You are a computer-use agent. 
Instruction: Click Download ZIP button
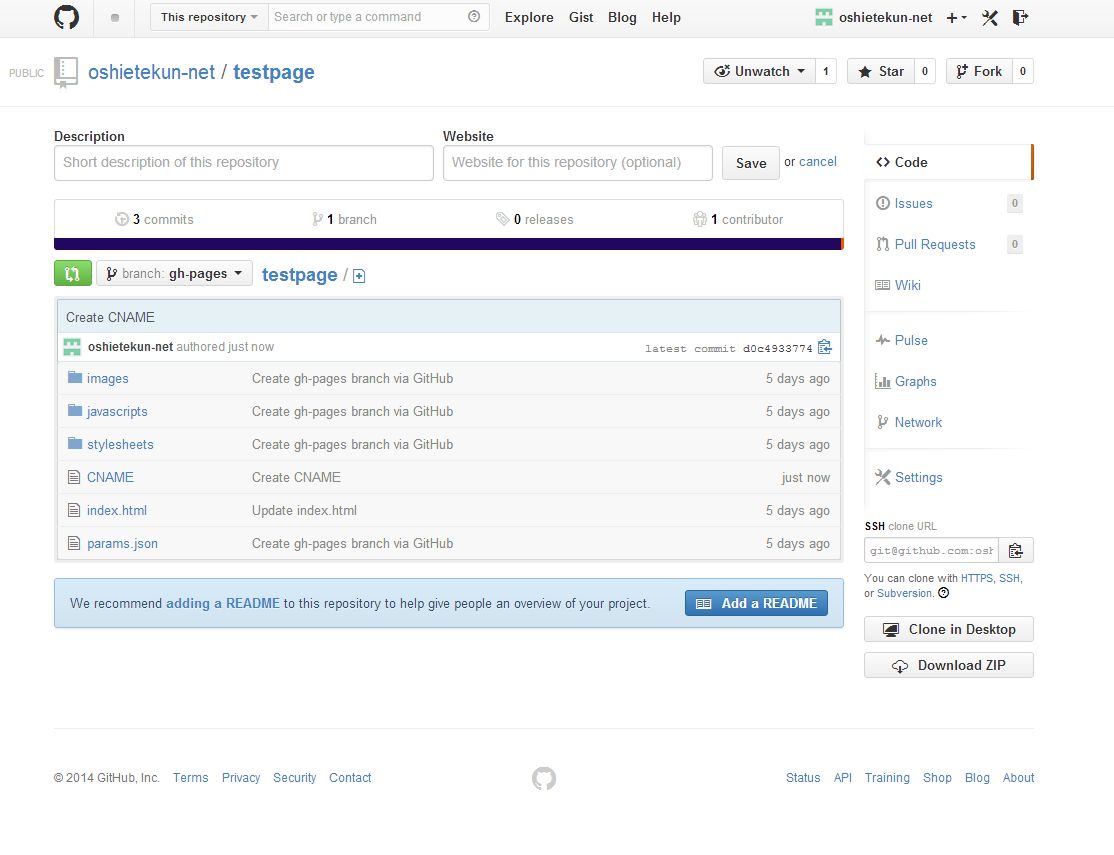coord(949,665)
